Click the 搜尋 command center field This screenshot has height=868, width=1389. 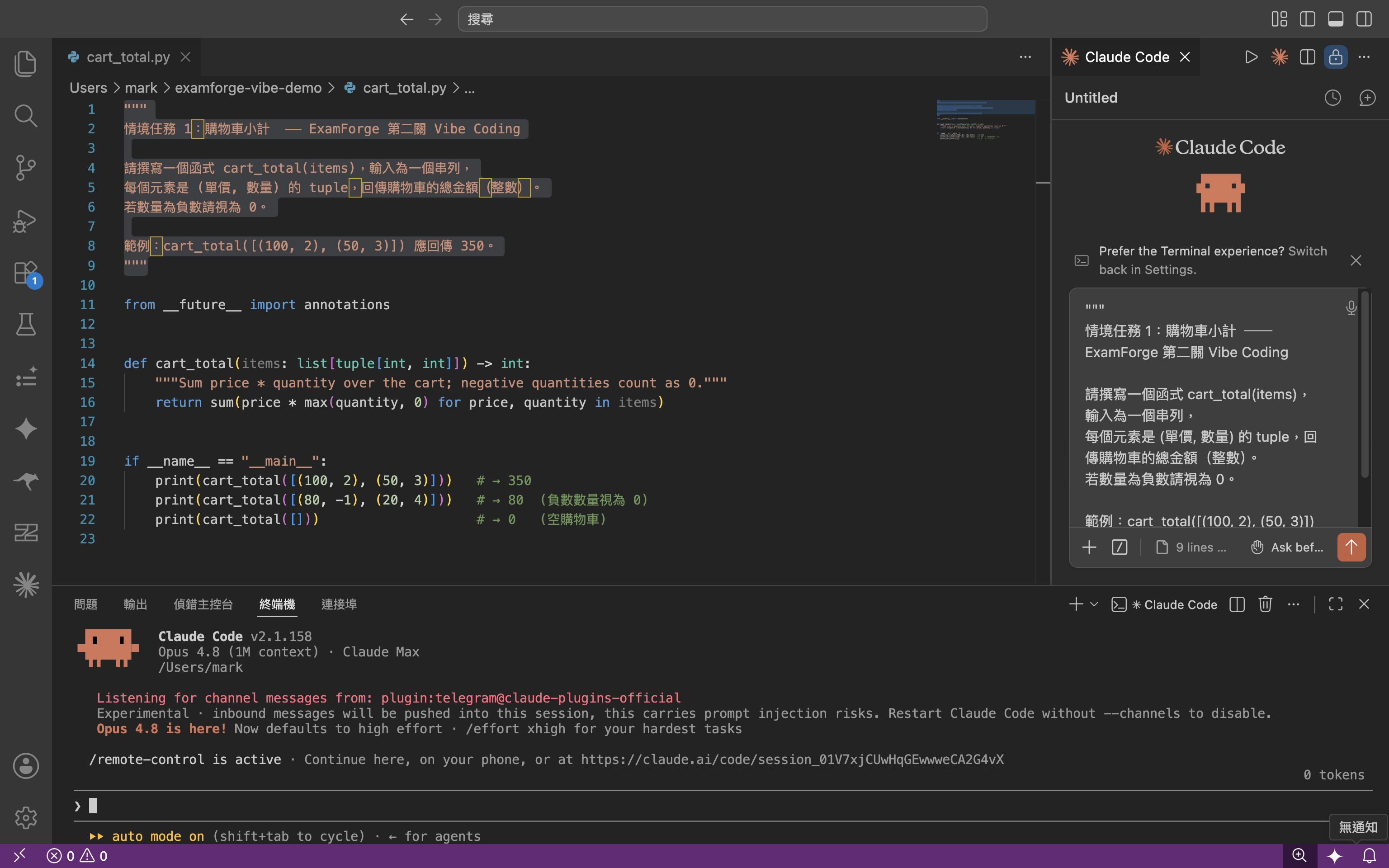(x=722, y=19)
